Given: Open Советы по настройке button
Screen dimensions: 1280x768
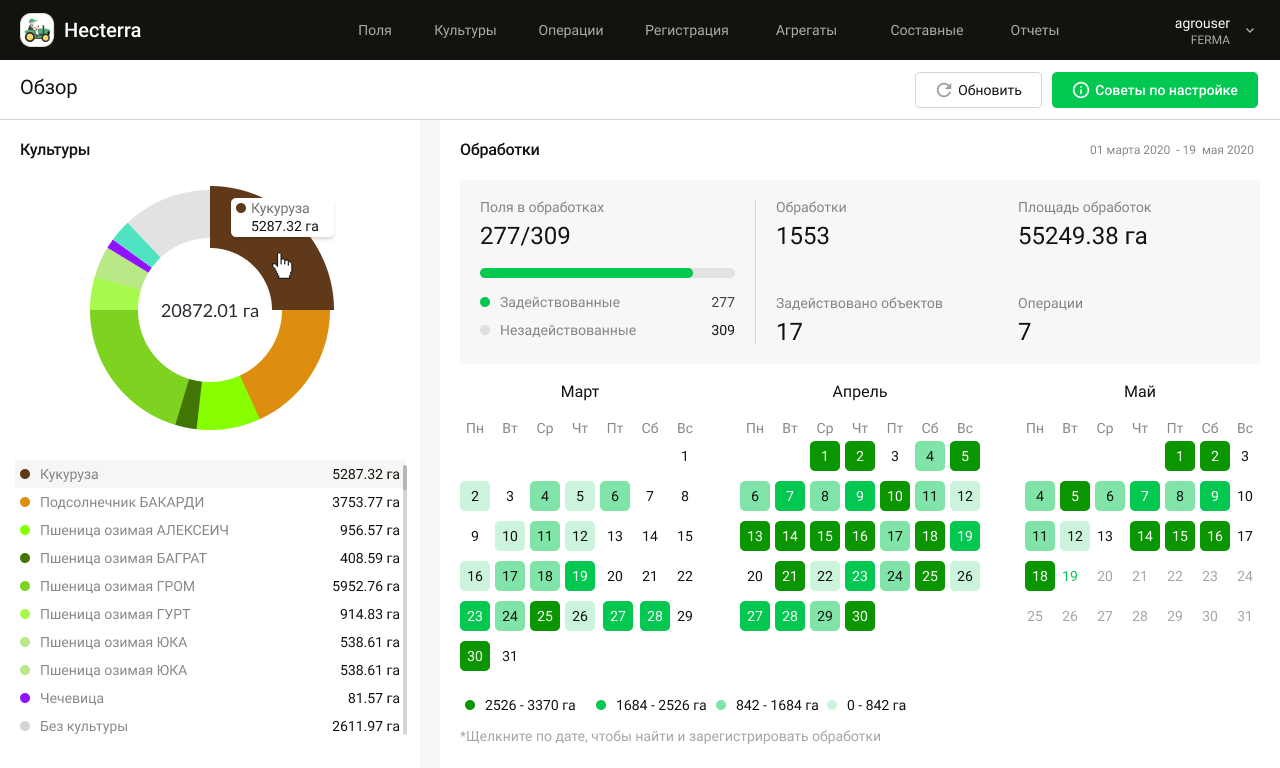Looking at the screenshot, I should click(1154, 90).
